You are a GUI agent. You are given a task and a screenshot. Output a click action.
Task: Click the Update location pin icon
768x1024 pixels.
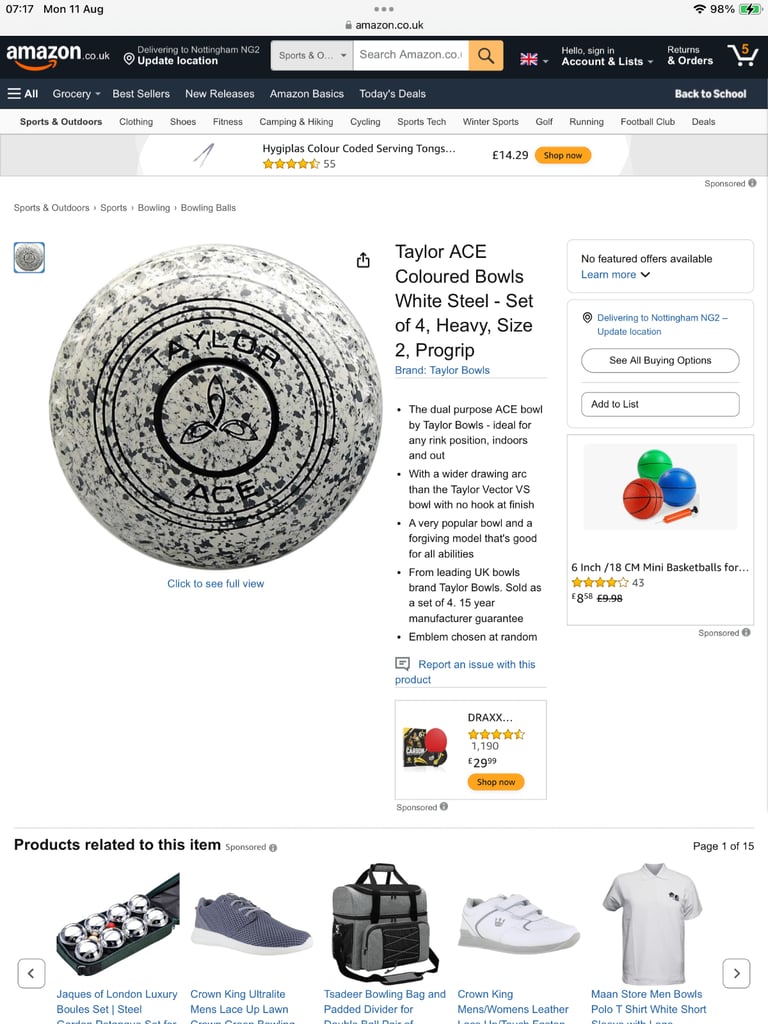(129, 59)
